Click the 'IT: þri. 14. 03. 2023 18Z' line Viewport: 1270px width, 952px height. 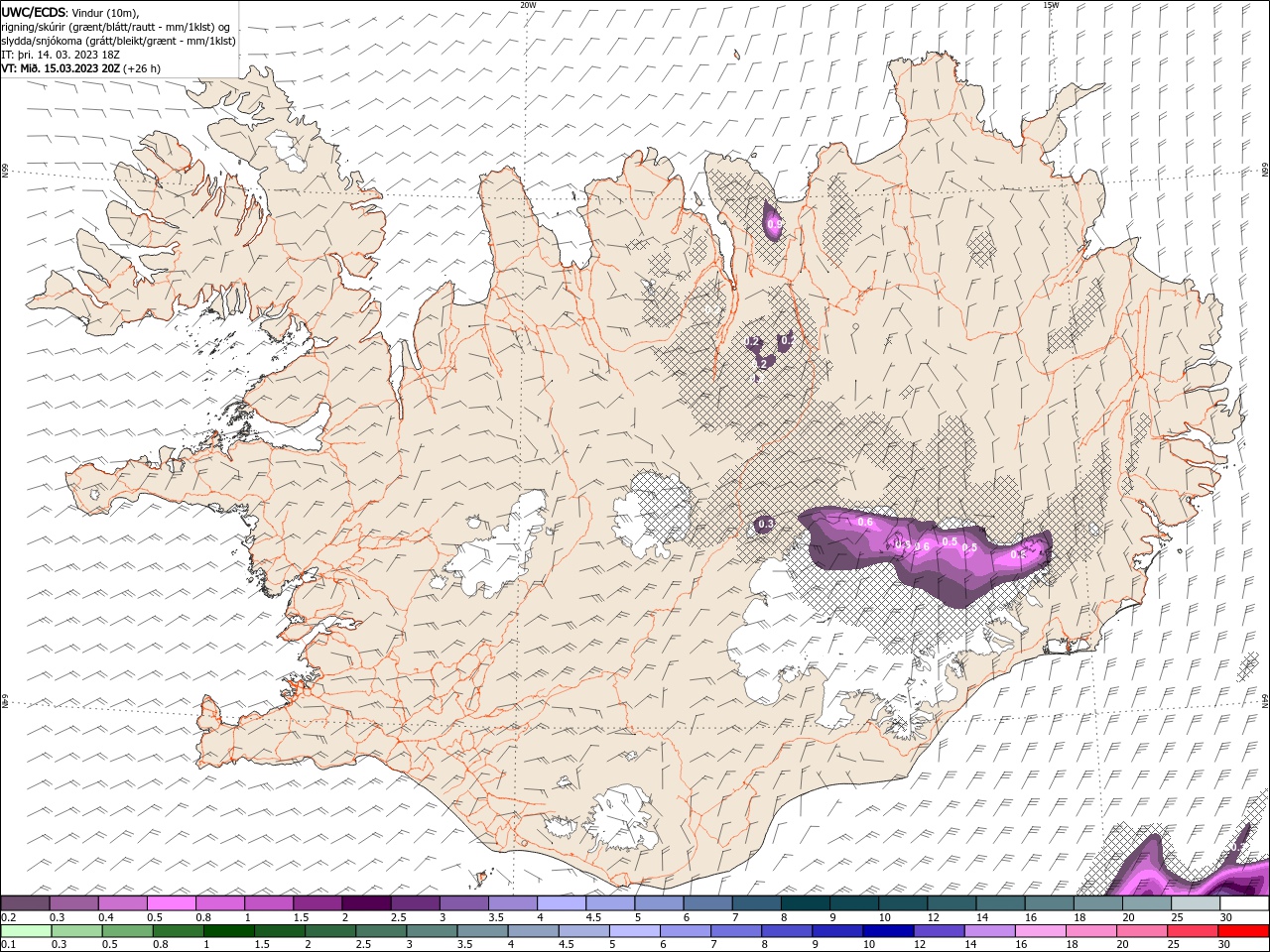pos(62,55)
